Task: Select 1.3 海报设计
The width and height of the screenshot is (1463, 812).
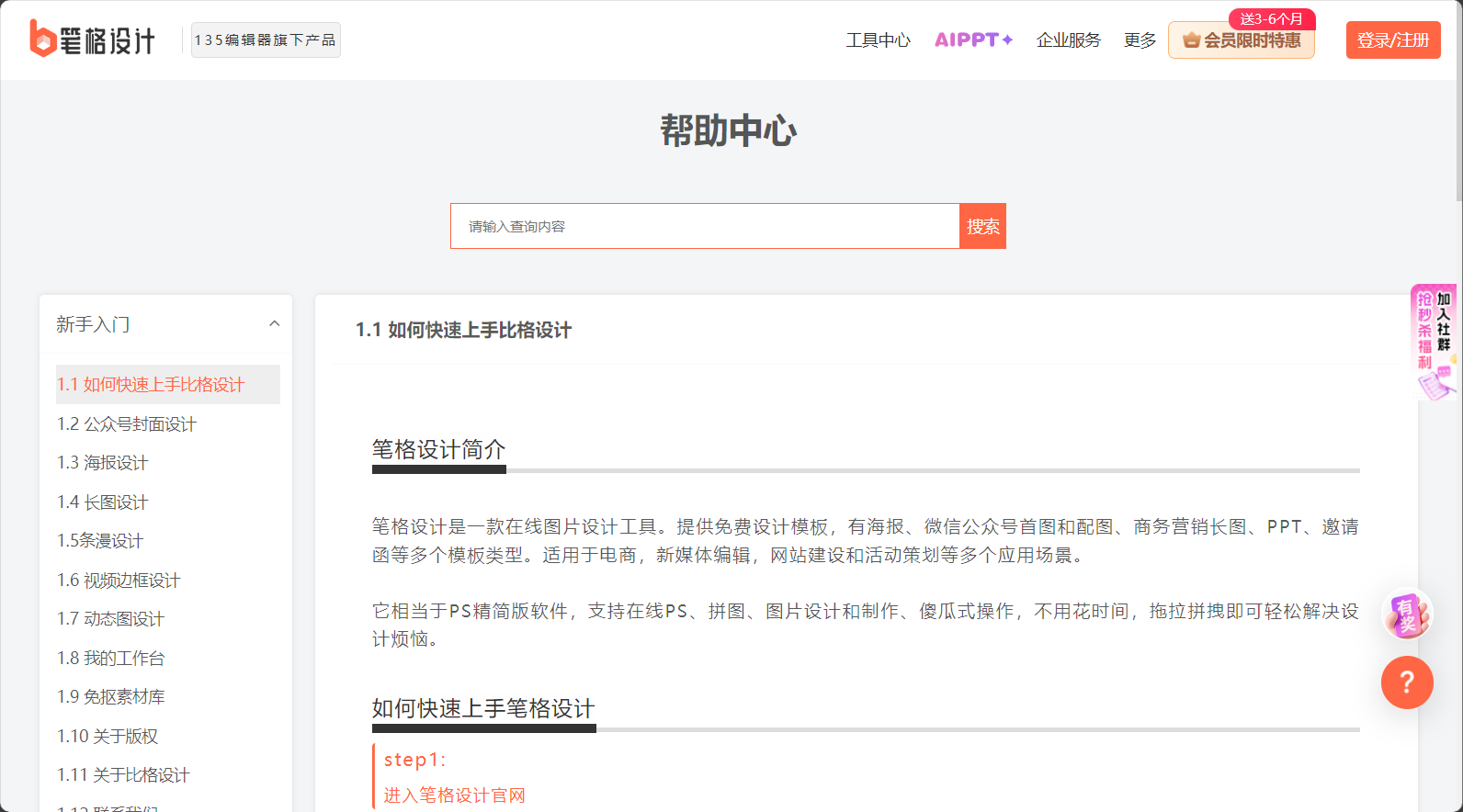Action: point(103,463)
